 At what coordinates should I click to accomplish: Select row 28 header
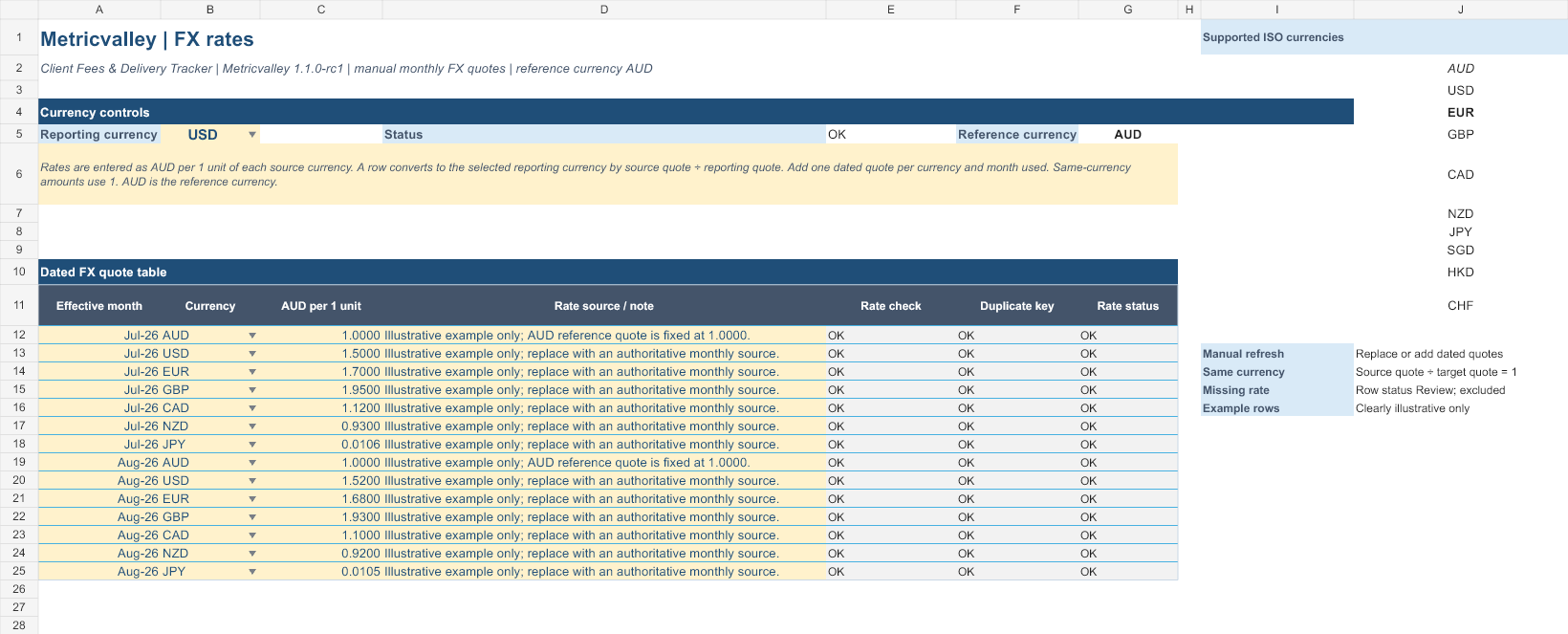click(19, 625)
